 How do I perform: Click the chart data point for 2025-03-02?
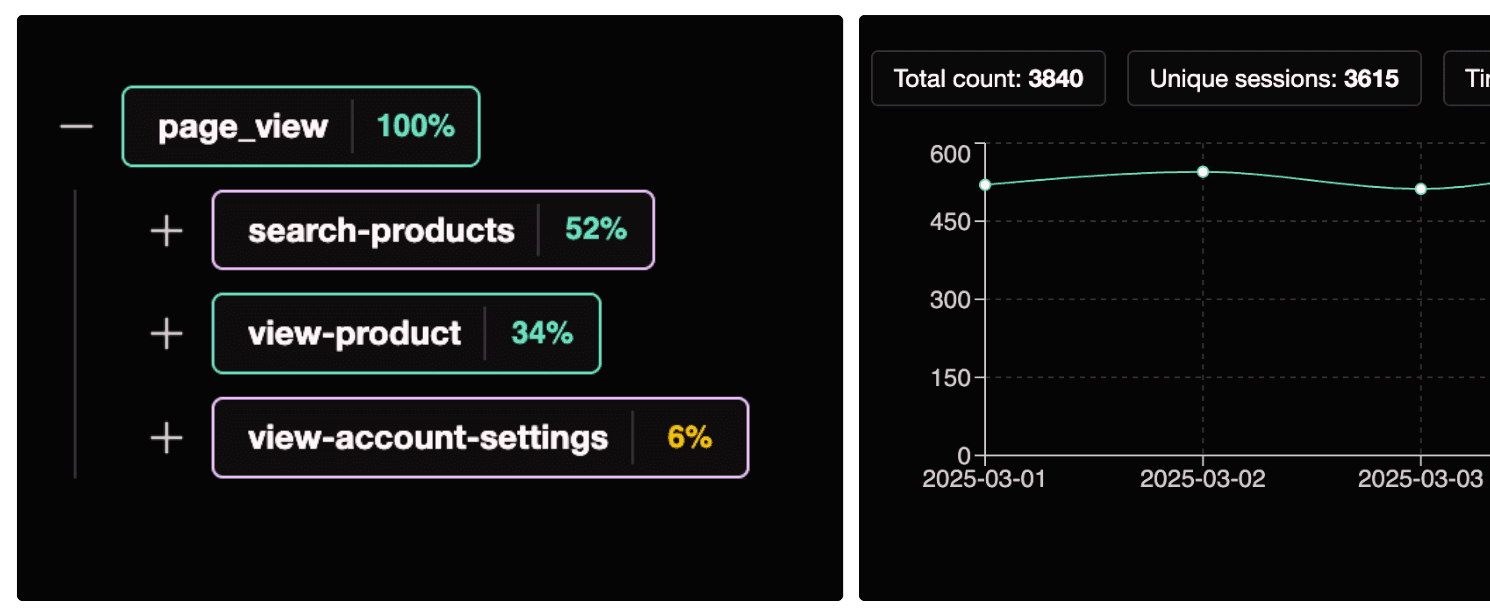tap(1203, 172)
